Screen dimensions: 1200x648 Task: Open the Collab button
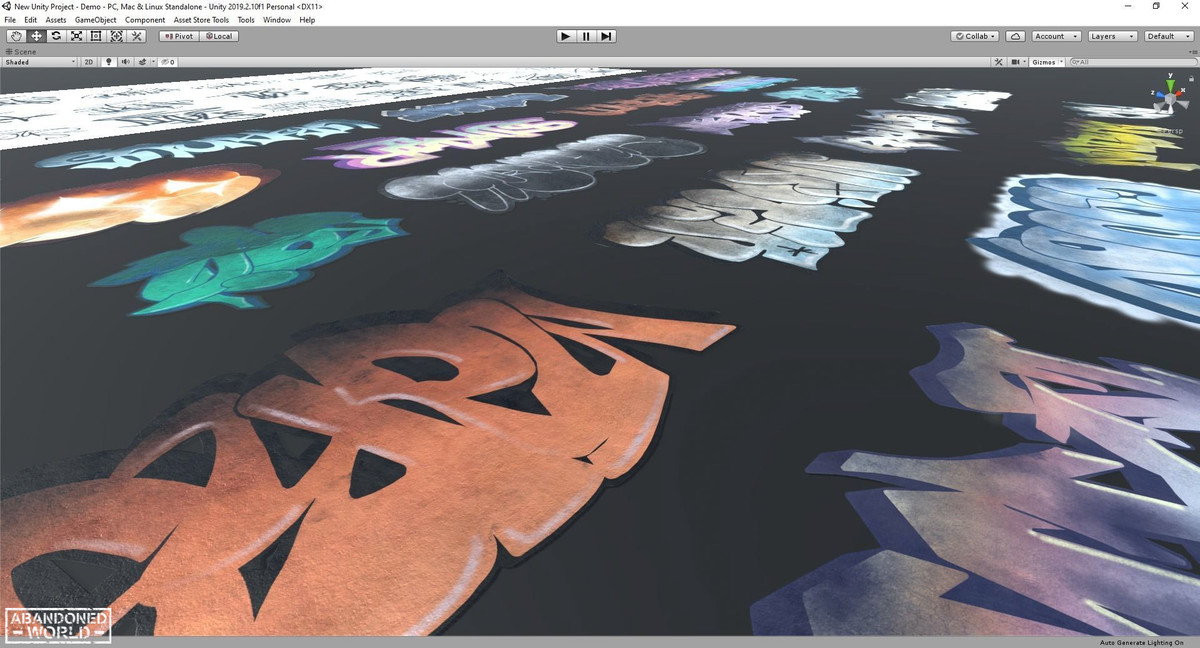point(974,36)
